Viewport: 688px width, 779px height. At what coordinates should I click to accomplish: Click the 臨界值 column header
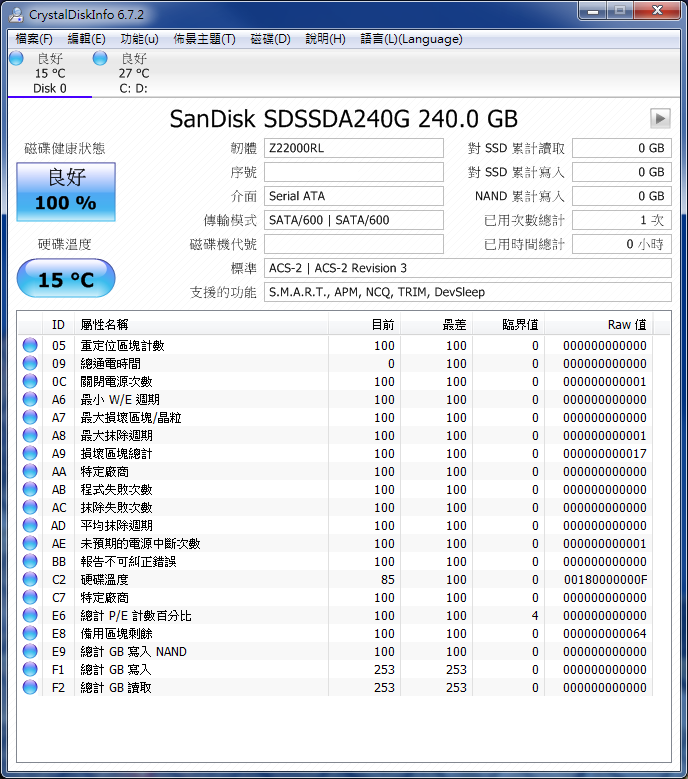pyautogui.click(x=508, y=324)
